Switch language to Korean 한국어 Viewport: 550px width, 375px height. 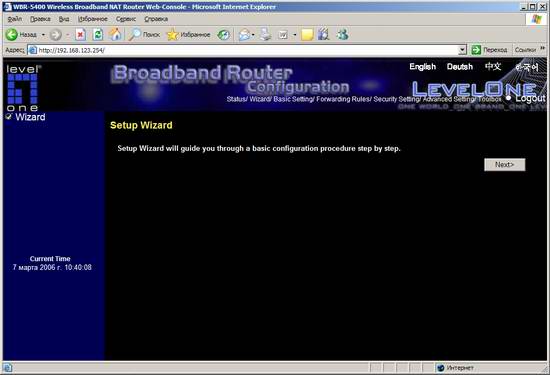coord(526,67)
